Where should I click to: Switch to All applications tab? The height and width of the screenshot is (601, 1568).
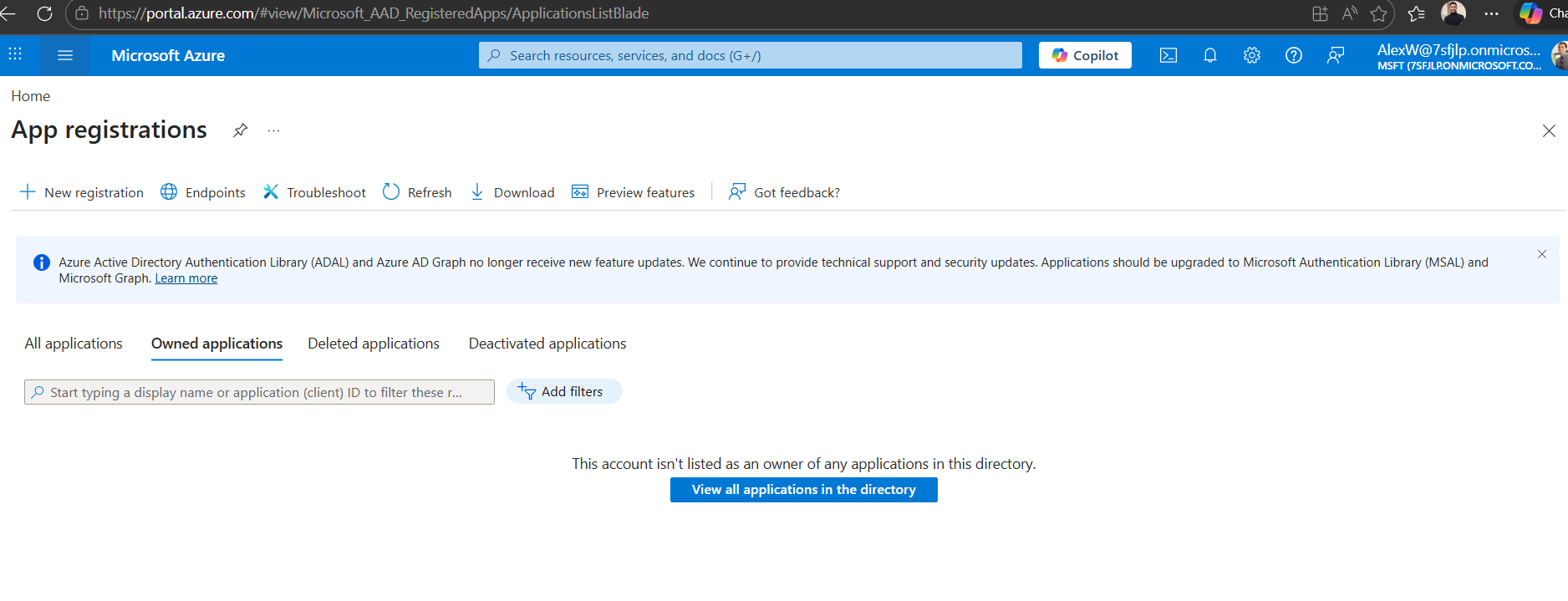74,344
